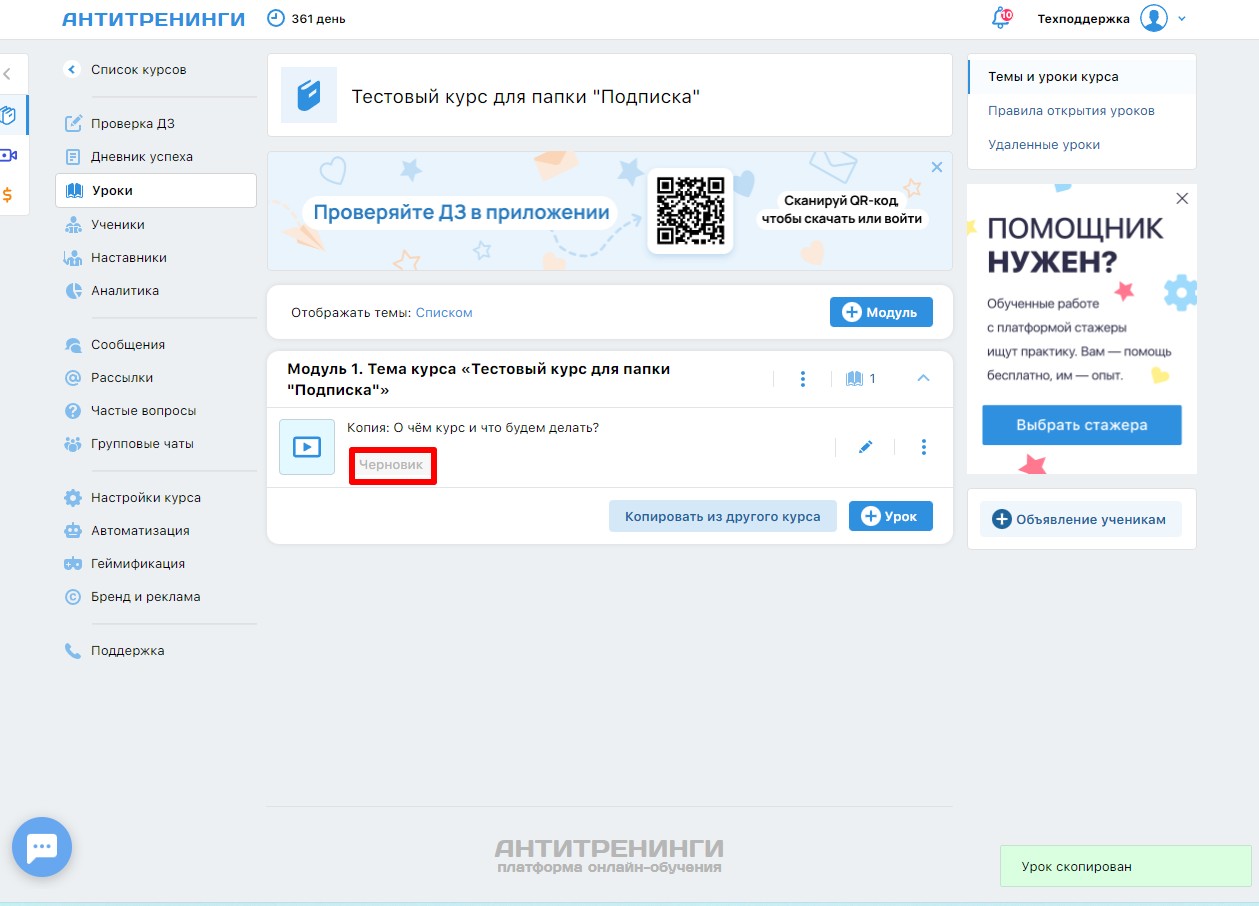1259x906 pixels.
Task: Open 'Проверка ДЗ' in the sidebar
Action: pyautogui.click(x=132, y=124)
